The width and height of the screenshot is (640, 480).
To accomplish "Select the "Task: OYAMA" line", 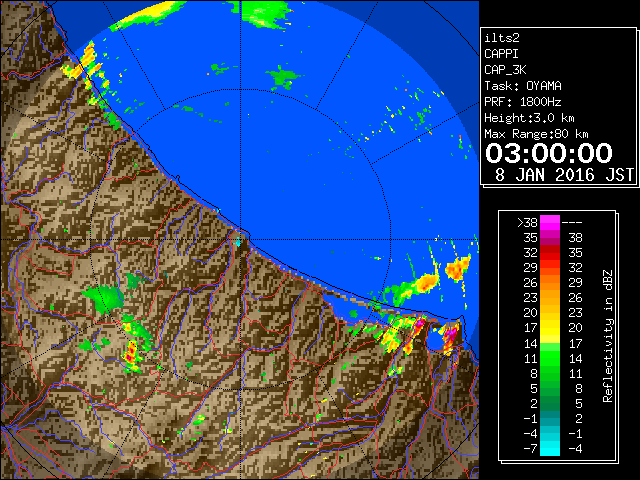I will 523,86.
